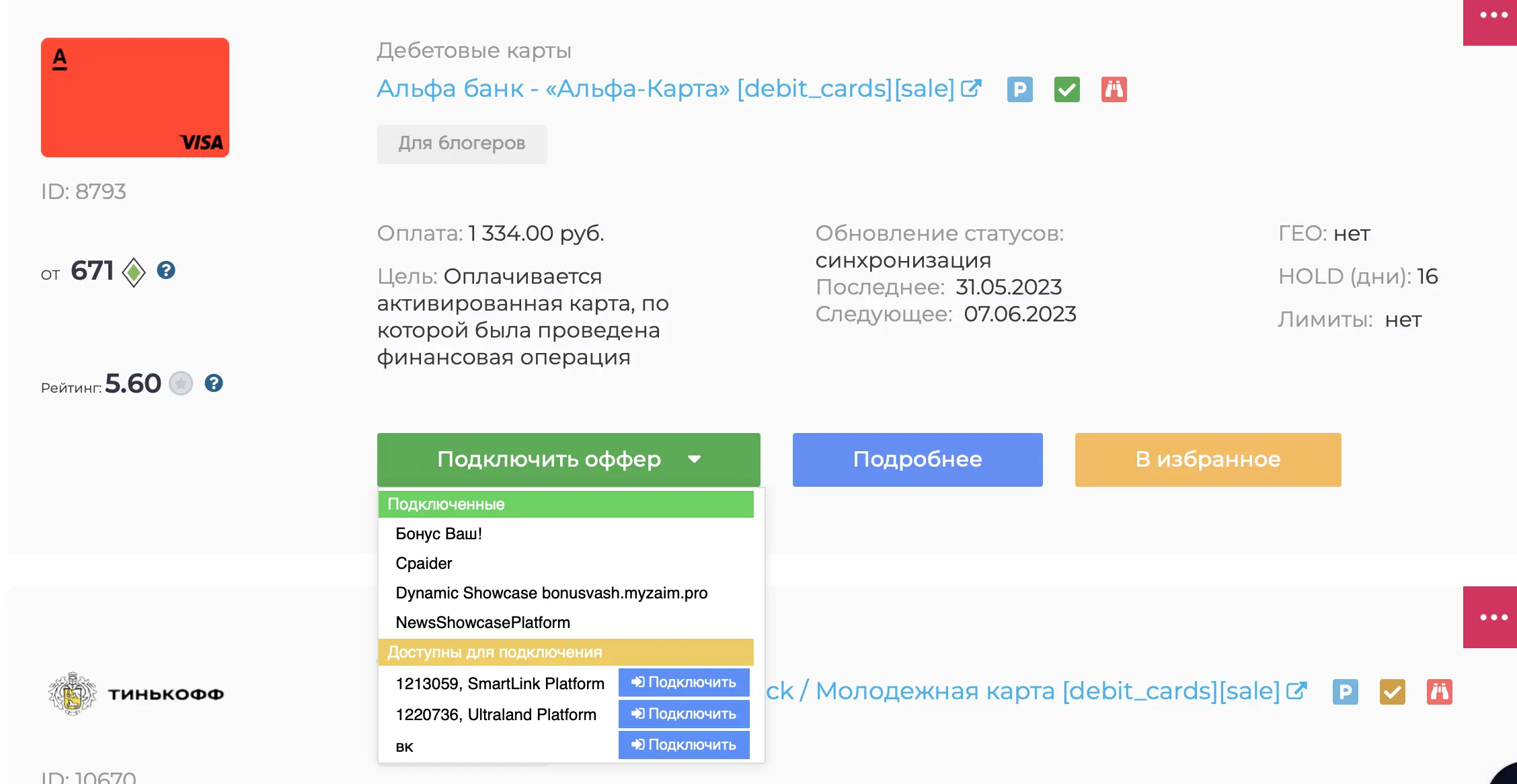Click Подключенные green section header
This screenshot has width=1517, height=784.
pos(566,504)
